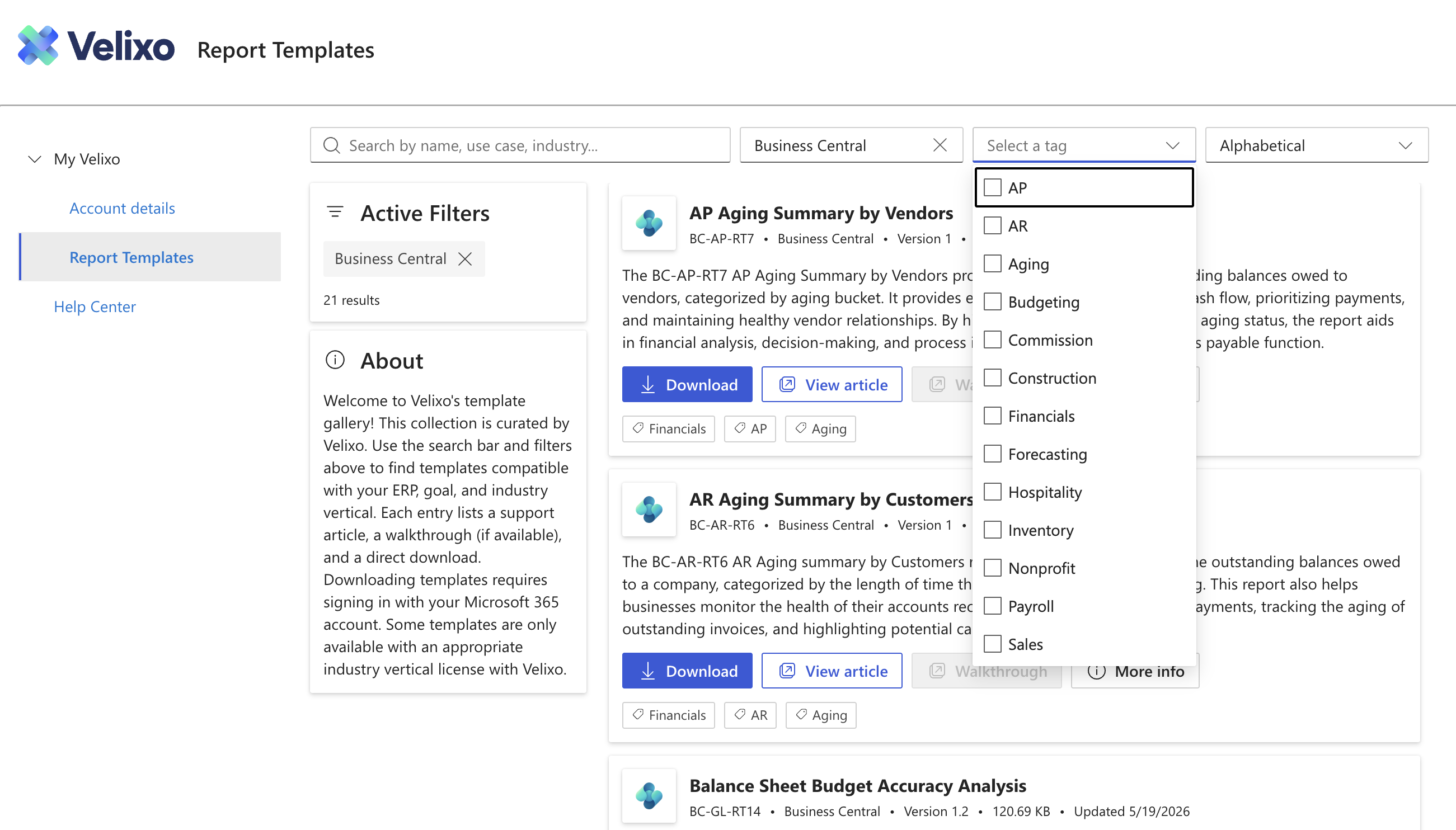
Task: Click tag icon on AR card Financials tag
Action: pos(638,714)
